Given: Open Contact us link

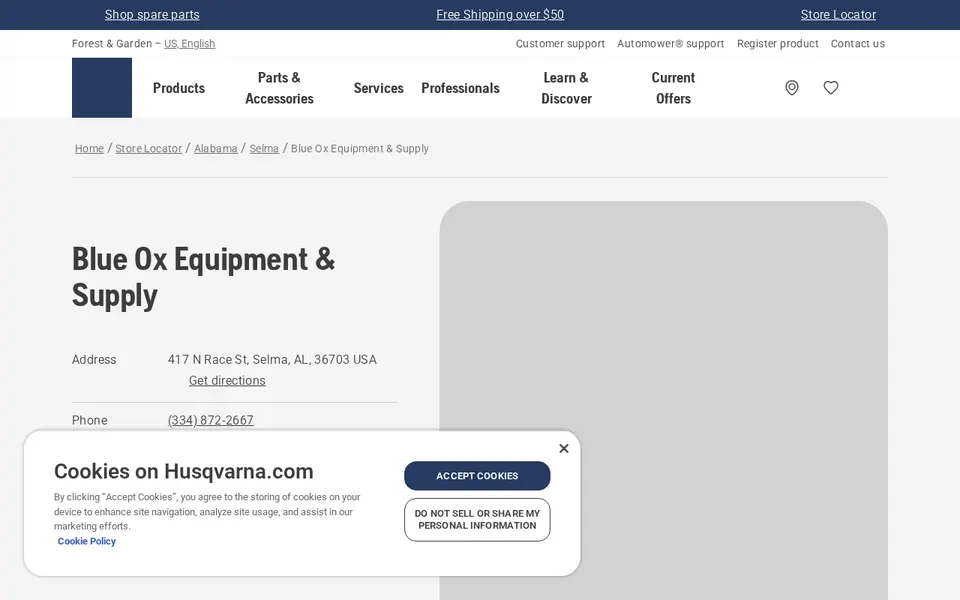Looking at the screenshot, I should click(858, 43).
